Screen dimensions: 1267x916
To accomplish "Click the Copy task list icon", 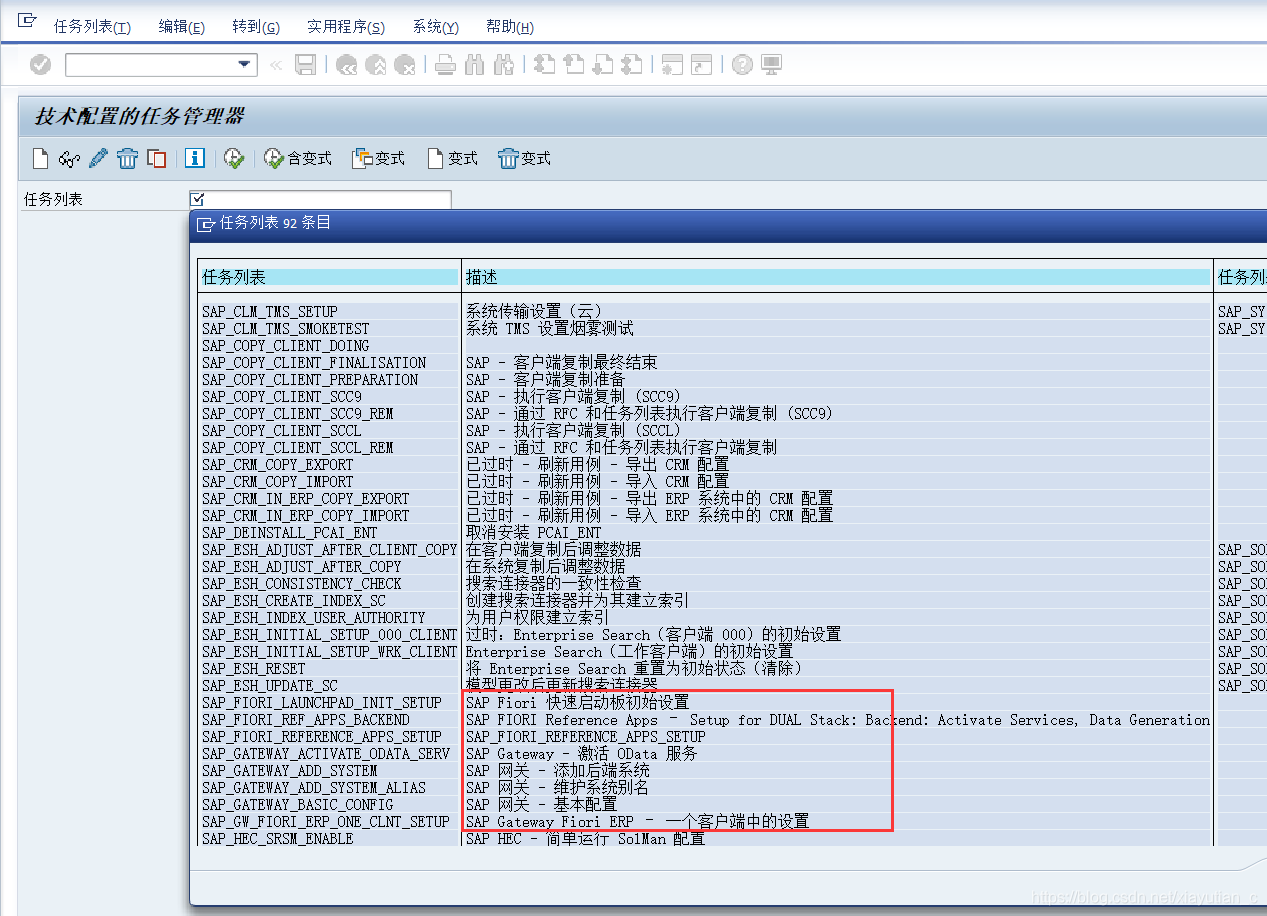I will pos(156,158).
